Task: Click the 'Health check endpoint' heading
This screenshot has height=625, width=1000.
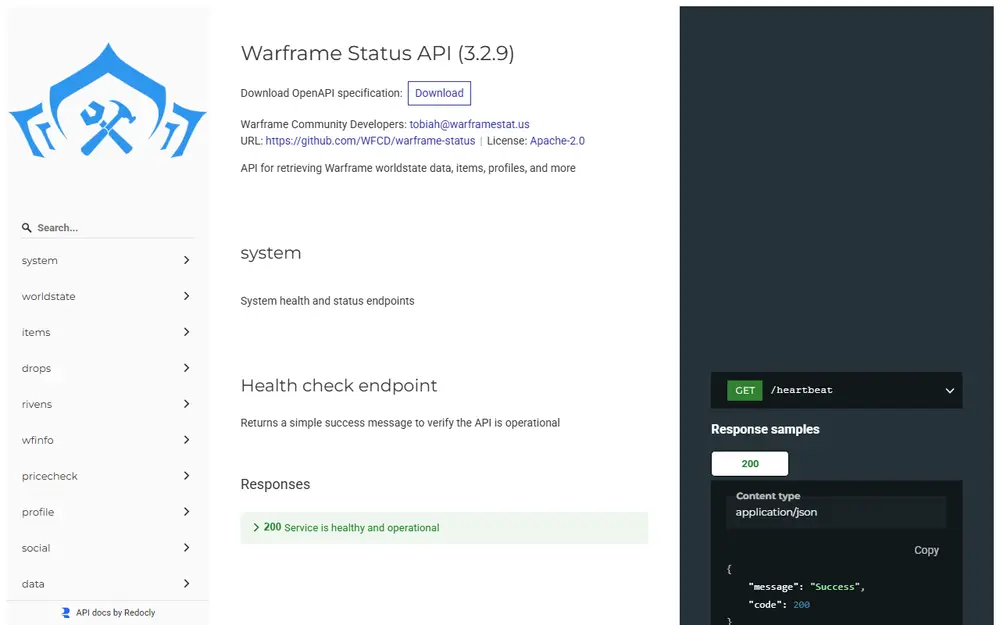Action: pyautogui.click(x=339, y=386)
